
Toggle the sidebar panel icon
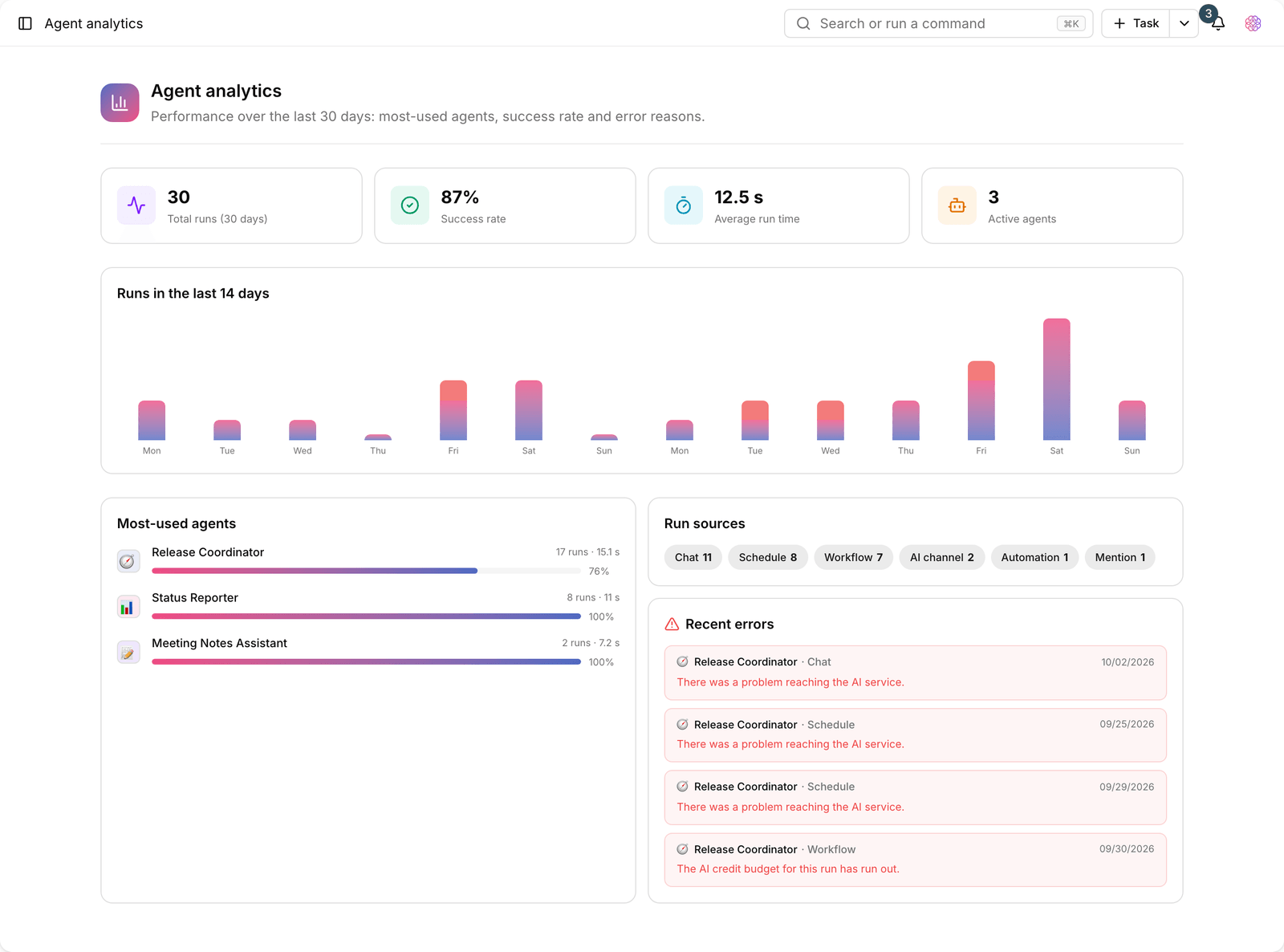(25, 23)
